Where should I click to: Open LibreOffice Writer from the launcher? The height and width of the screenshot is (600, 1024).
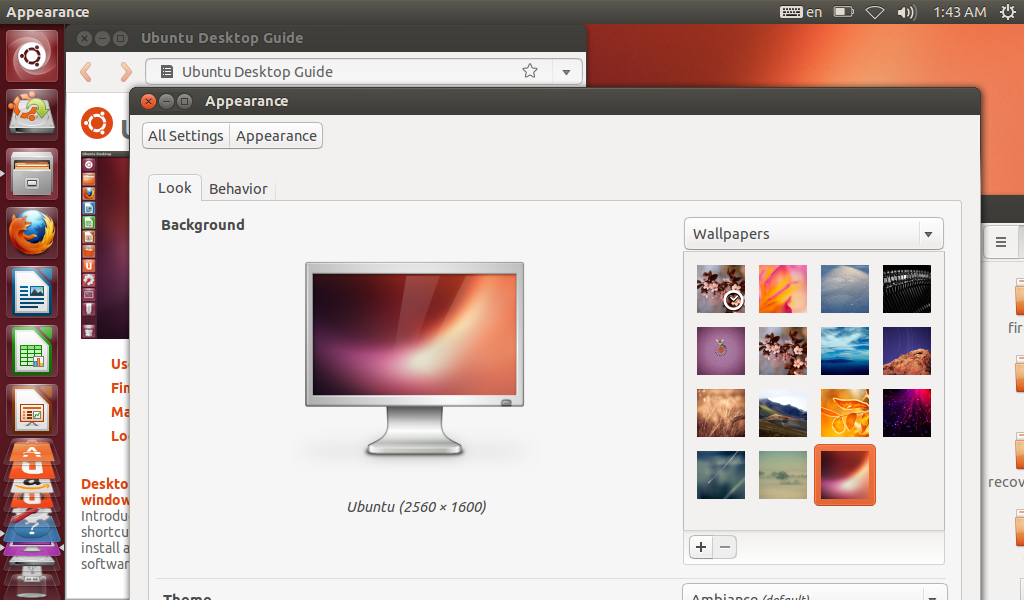click(33, 292)
